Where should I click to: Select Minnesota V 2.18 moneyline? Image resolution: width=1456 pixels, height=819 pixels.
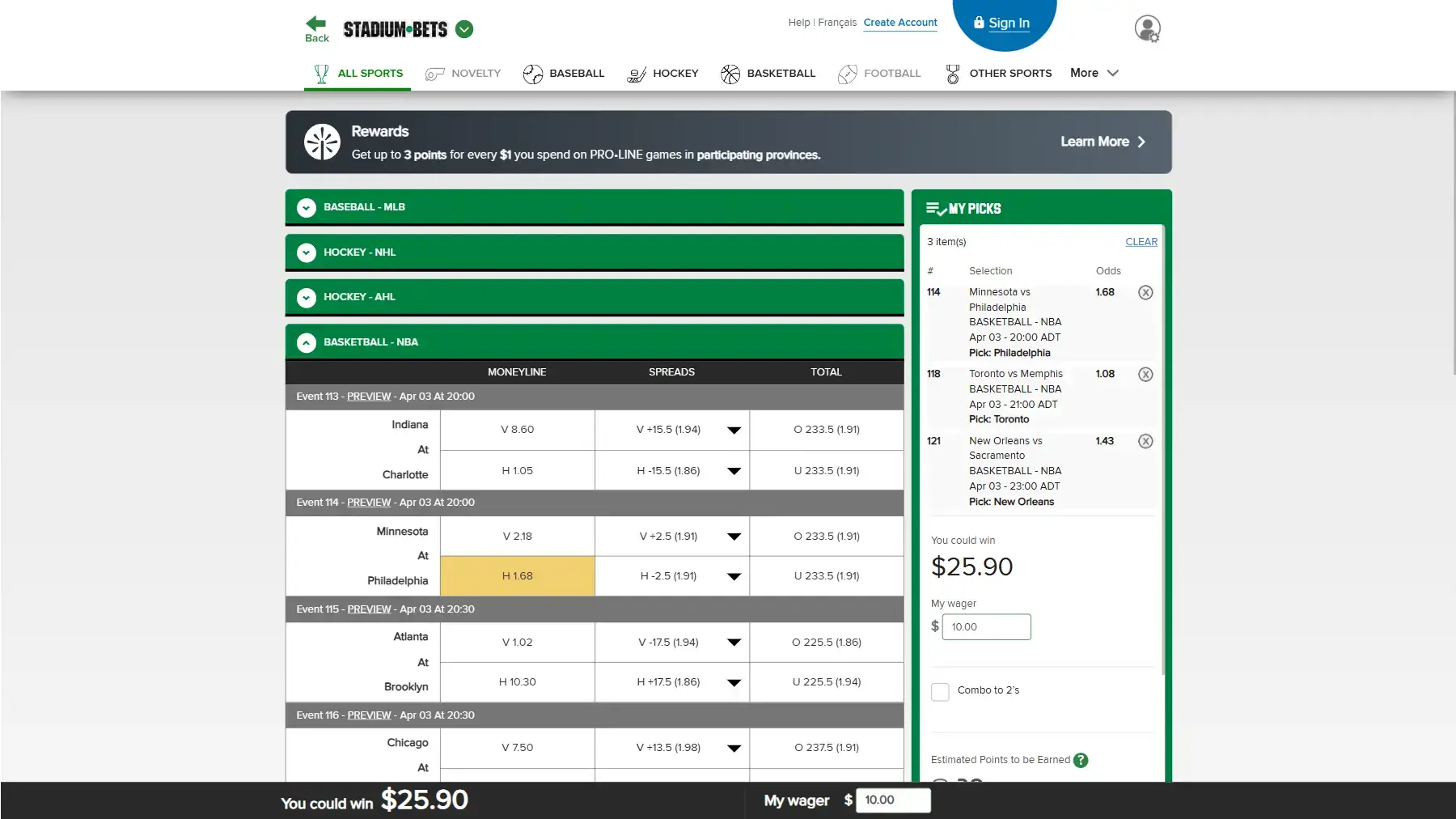518,536
